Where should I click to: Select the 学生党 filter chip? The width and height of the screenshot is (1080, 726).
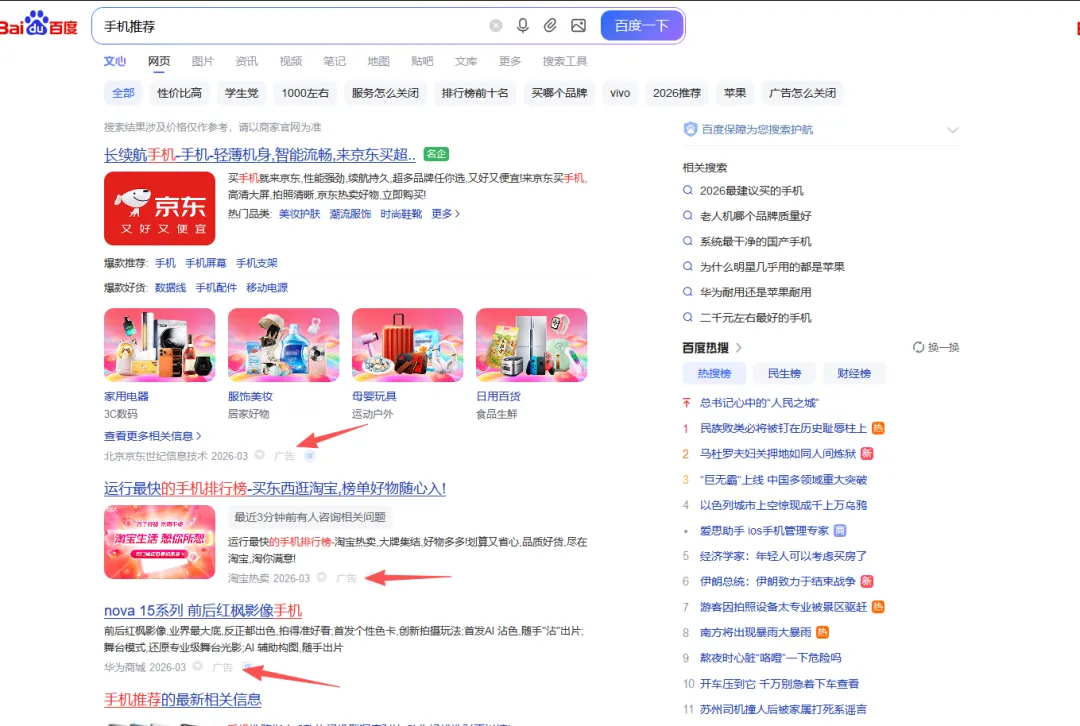[242, 93]
